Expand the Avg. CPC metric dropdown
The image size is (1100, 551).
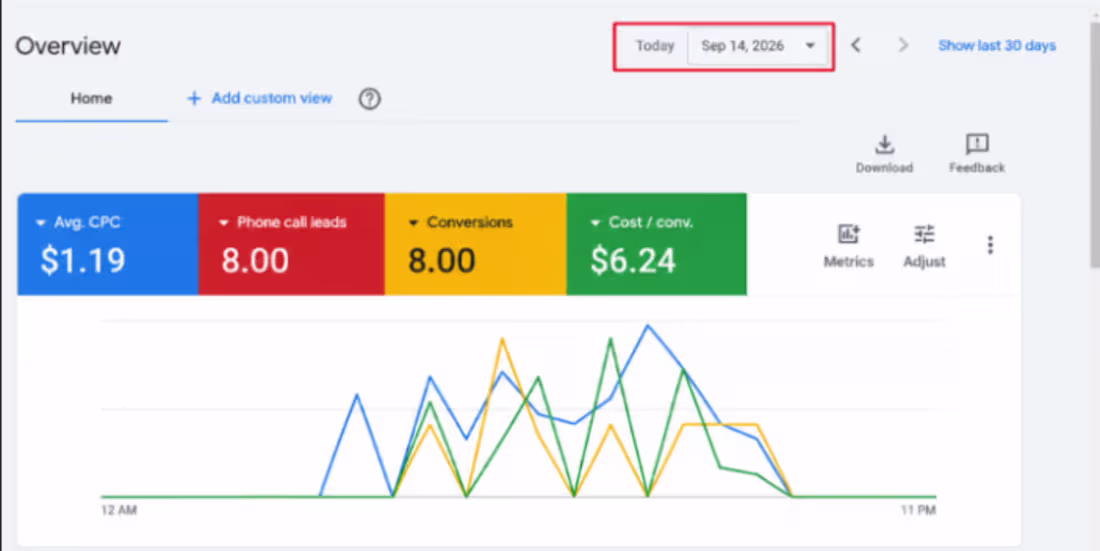tap(41, 223)
